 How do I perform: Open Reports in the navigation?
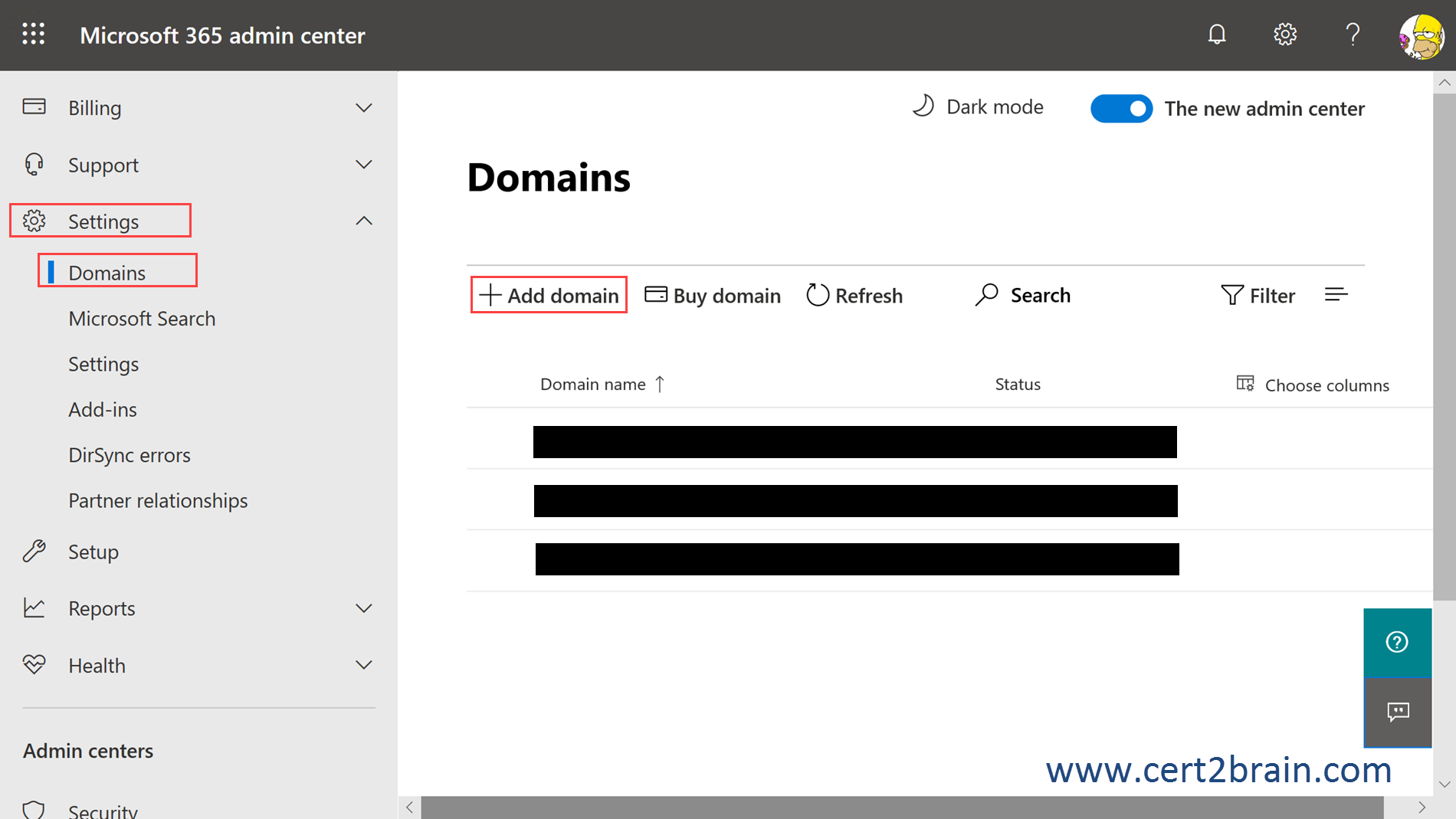click(x=102, y=608)
